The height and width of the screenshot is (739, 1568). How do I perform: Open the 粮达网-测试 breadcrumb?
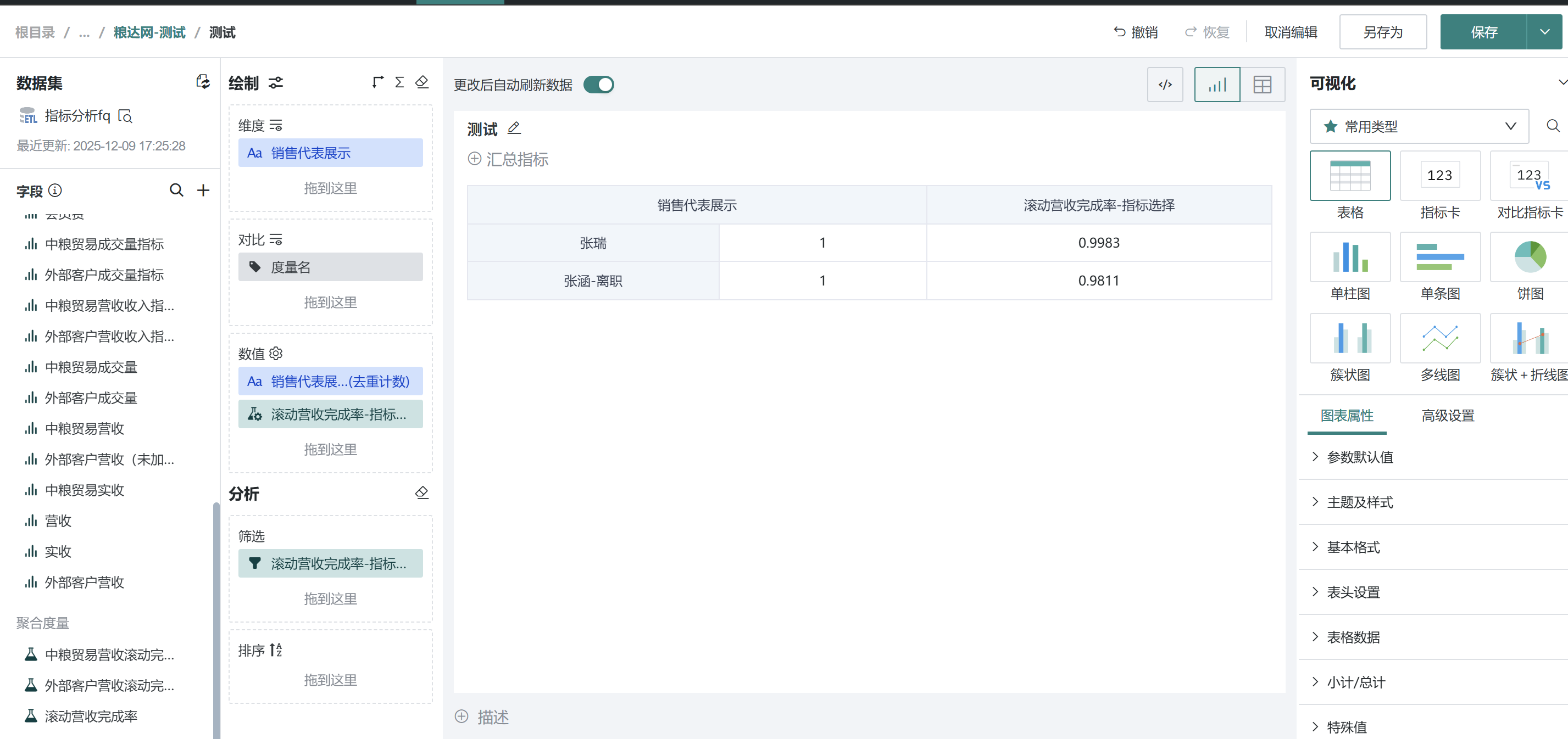[149, 32]
